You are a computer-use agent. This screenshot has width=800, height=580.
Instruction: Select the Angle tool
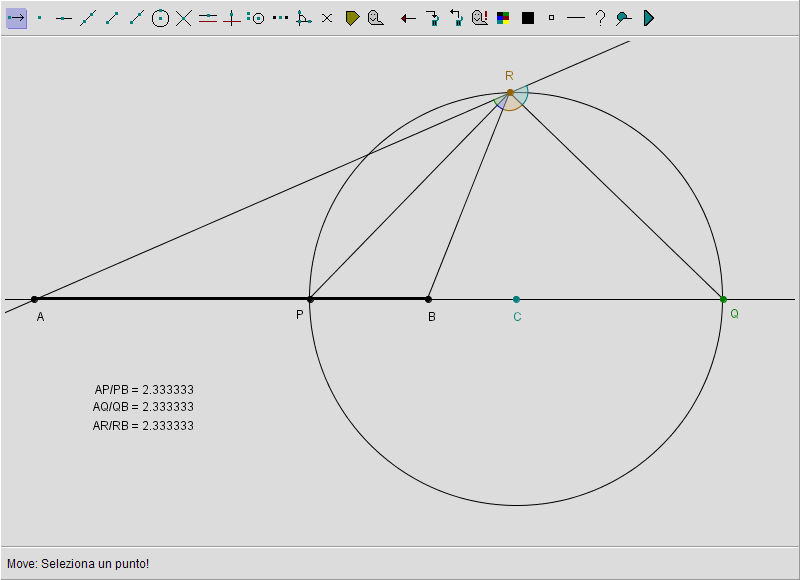(304, 18)
